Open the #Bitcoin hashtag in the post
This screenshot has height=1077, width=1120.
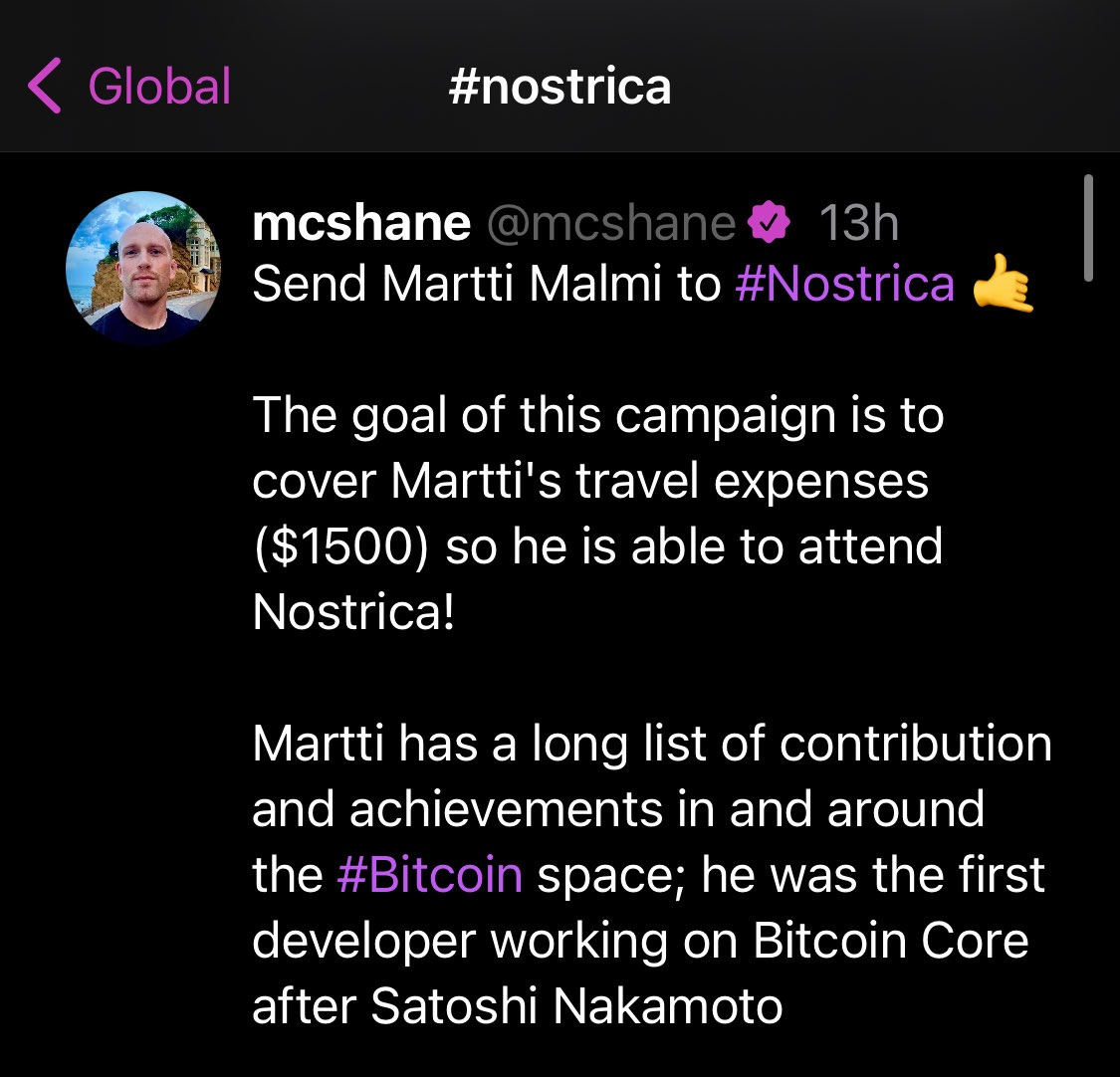430,873
